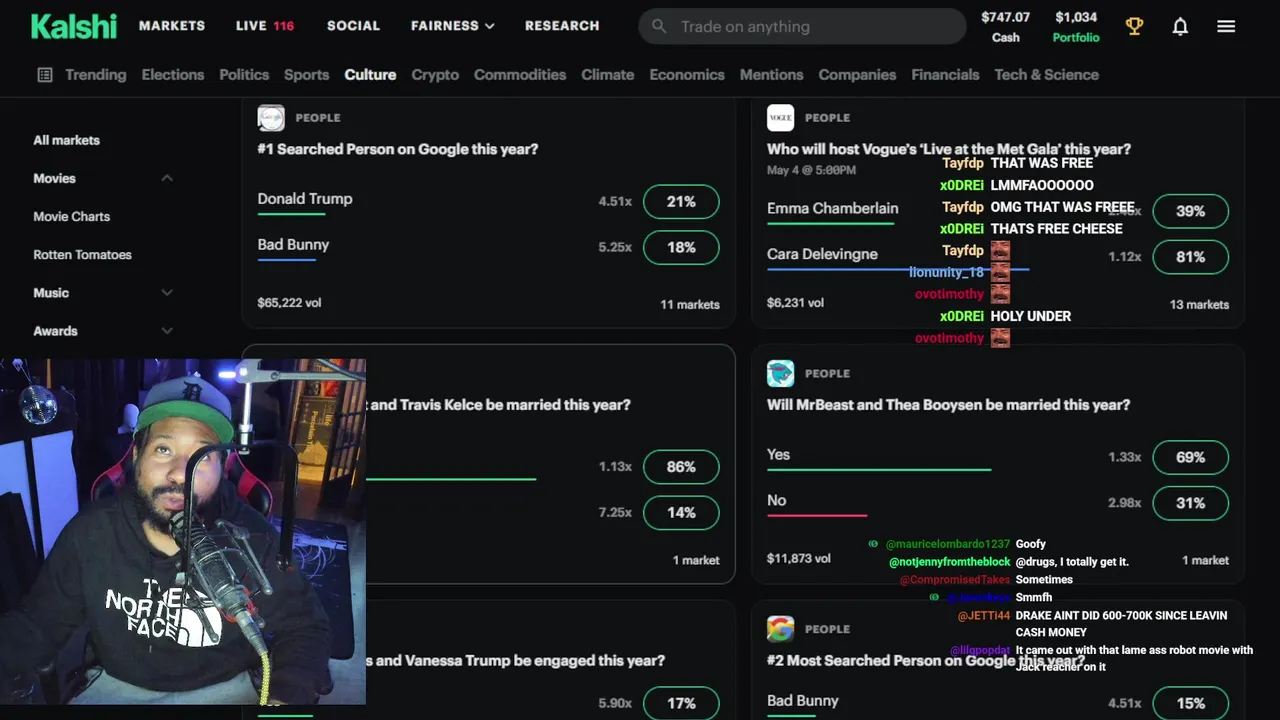Buy Bad Bunny at 15%
This screenshot has height=720, width=1280.
[x=1190, y=703]
